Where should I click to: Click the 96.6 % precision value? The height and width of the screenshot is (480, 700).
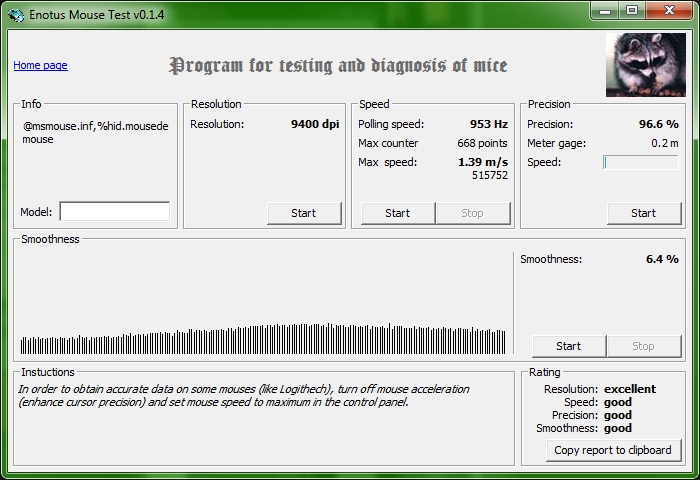point(658,124)
